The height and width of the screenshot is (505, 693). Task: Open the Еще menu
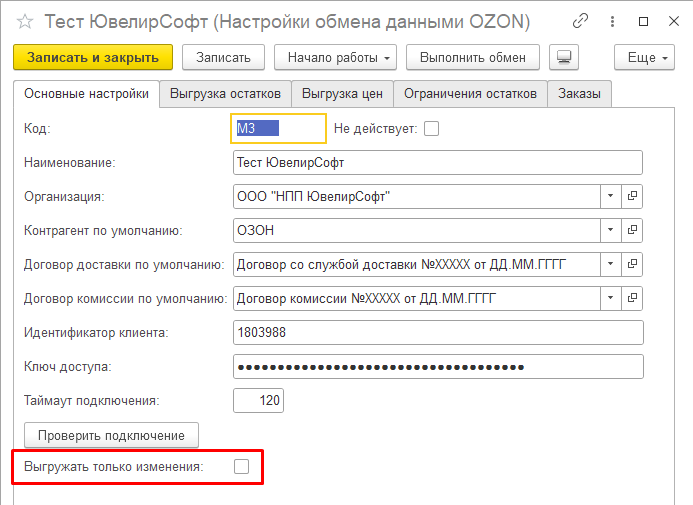click(644, 57)
